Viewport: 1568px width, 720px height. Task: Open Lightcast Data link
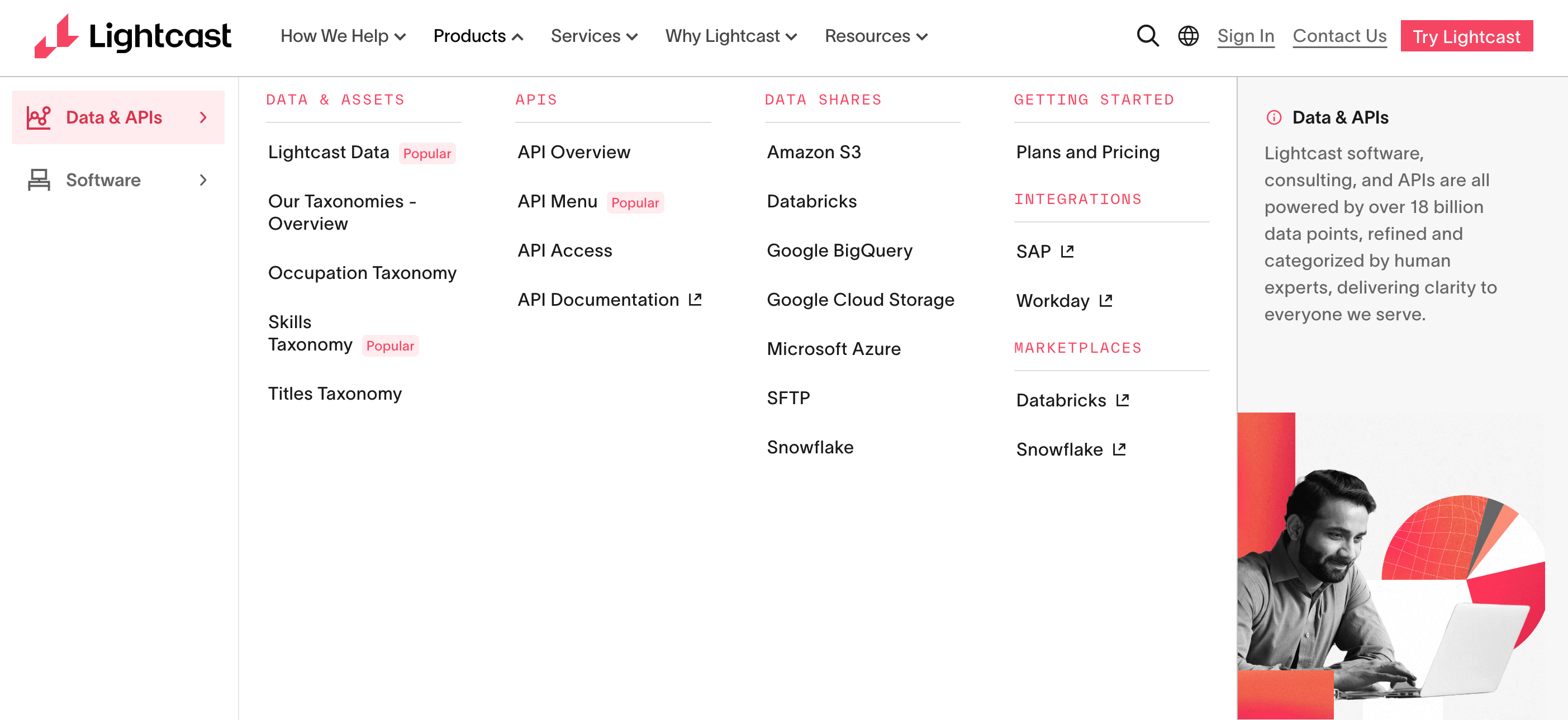point(329,152)
